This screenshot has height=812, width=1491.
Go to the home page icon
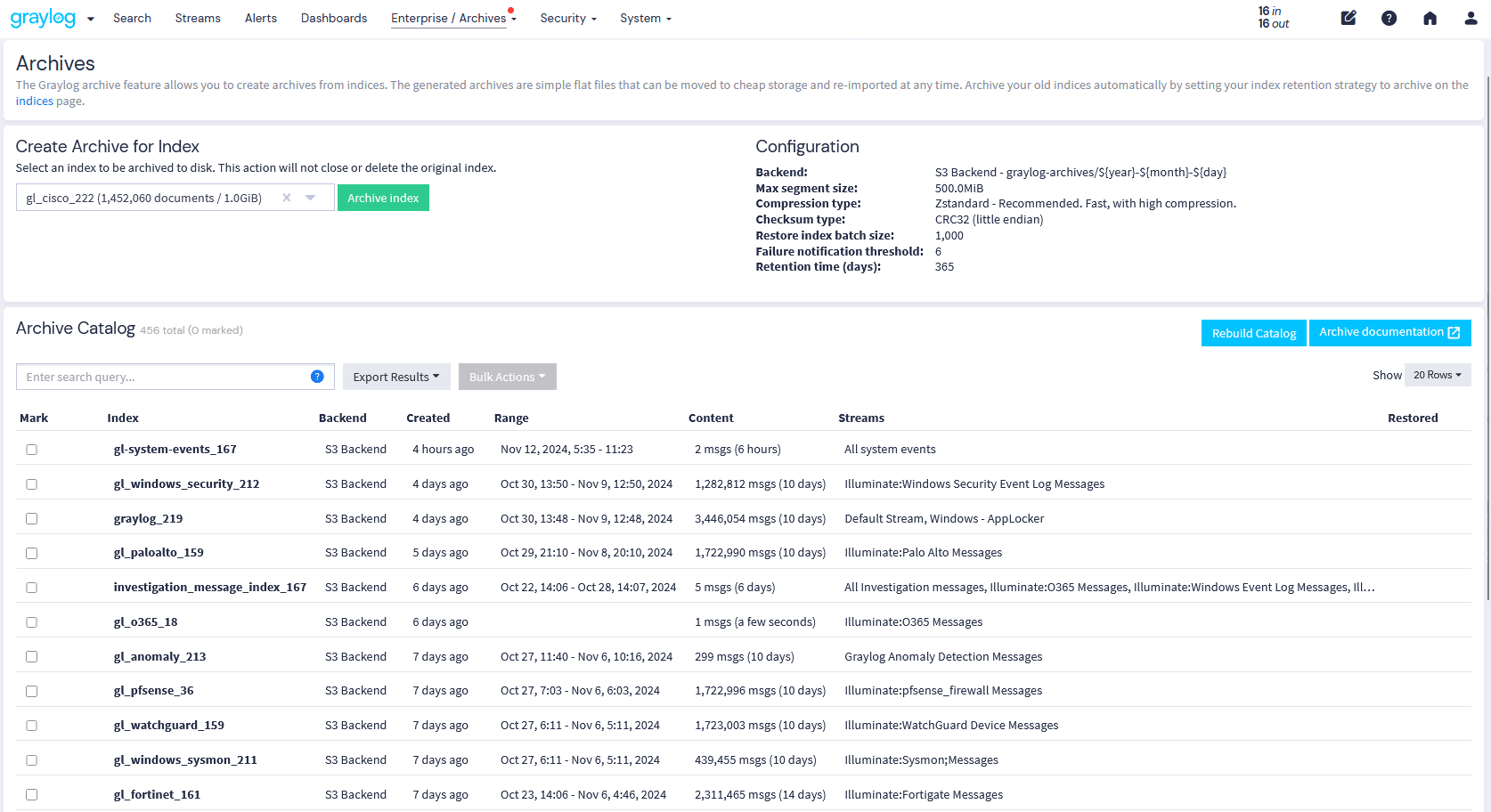pos(1430,18)
